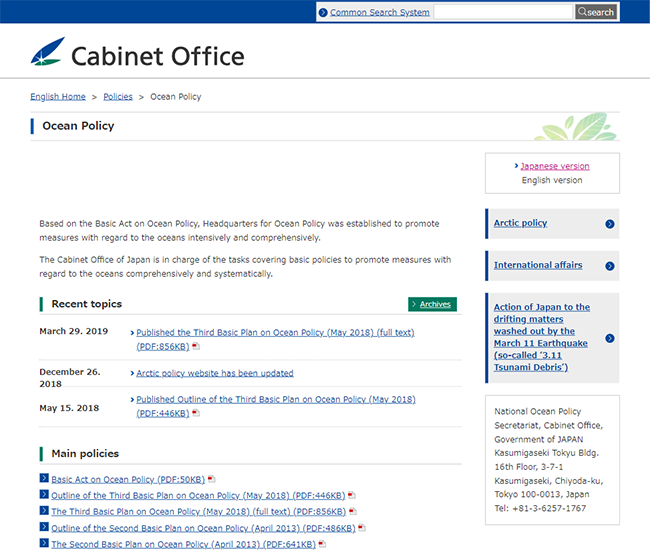Open the Common Search System link

click(379, 12)
